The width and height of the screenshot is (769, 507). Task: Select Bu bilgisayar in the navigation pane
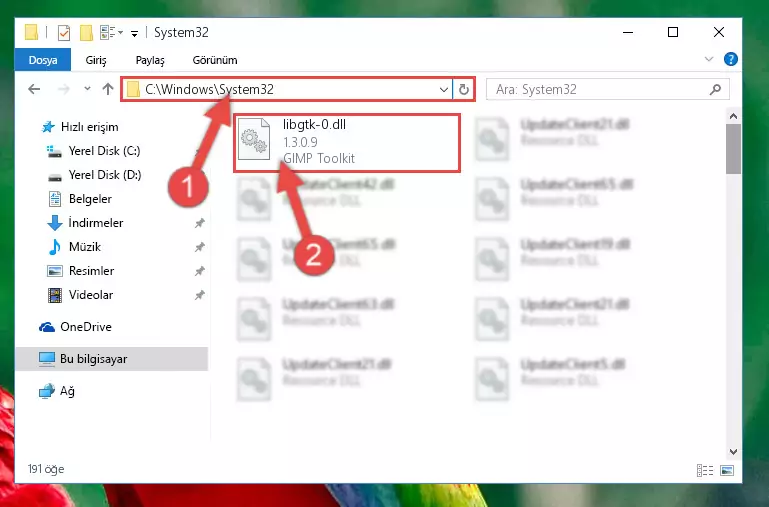(112, 359)
